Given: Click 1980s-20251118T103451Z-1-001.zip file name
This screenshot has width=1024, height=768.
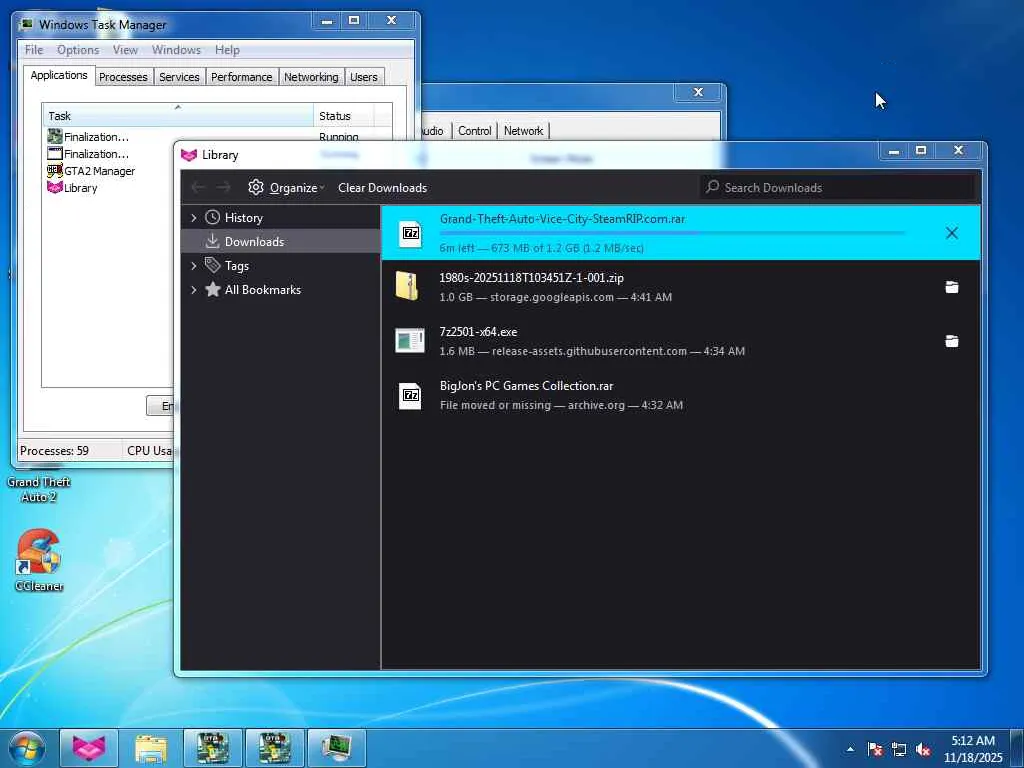Looking at the screenshot, I should coord(531,278).
